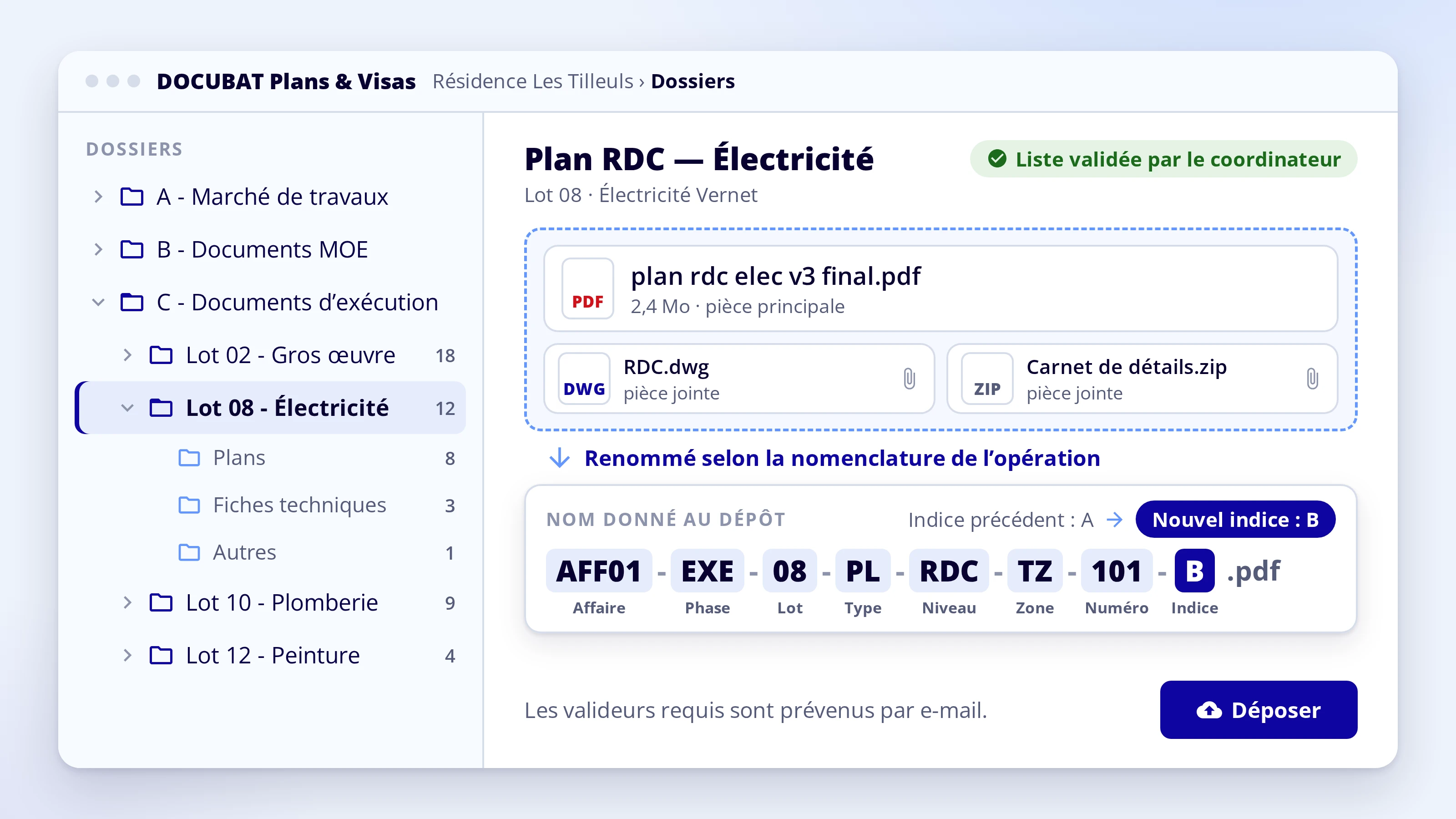Click the paperclip icon on RDC.dwg

click(x=909, y=379)
